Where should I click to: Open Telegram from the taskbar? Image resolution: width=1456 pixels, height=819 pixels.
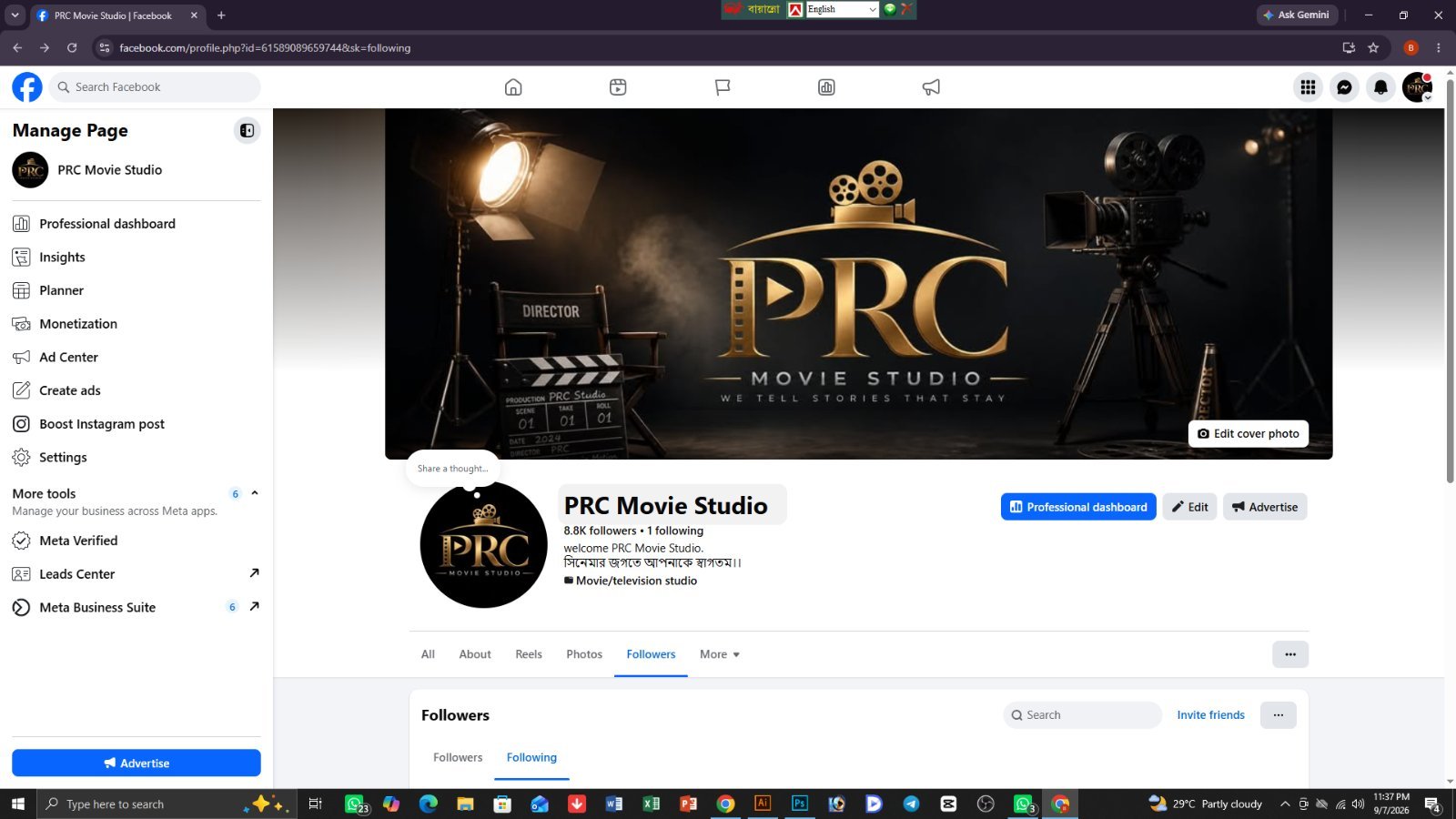[x=911, y=804]
